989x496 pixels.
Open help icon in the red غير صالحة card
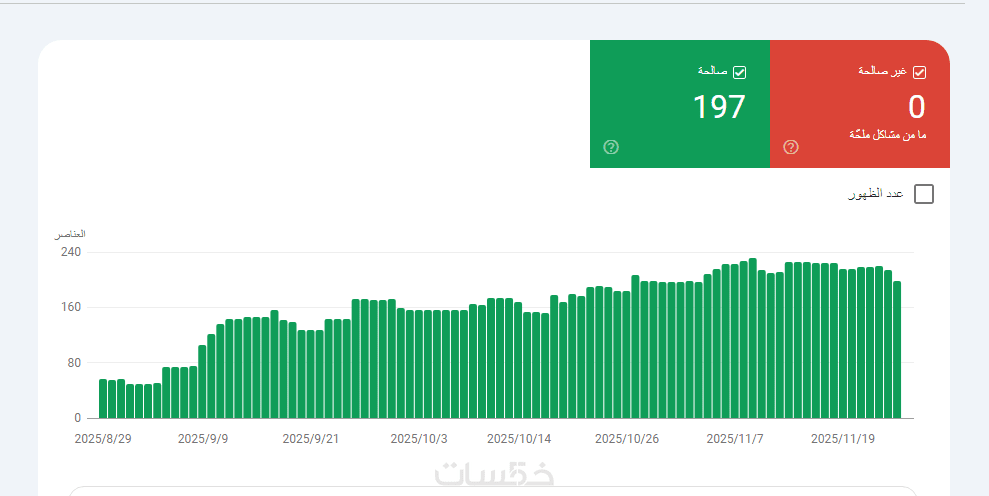click(791, 147)
